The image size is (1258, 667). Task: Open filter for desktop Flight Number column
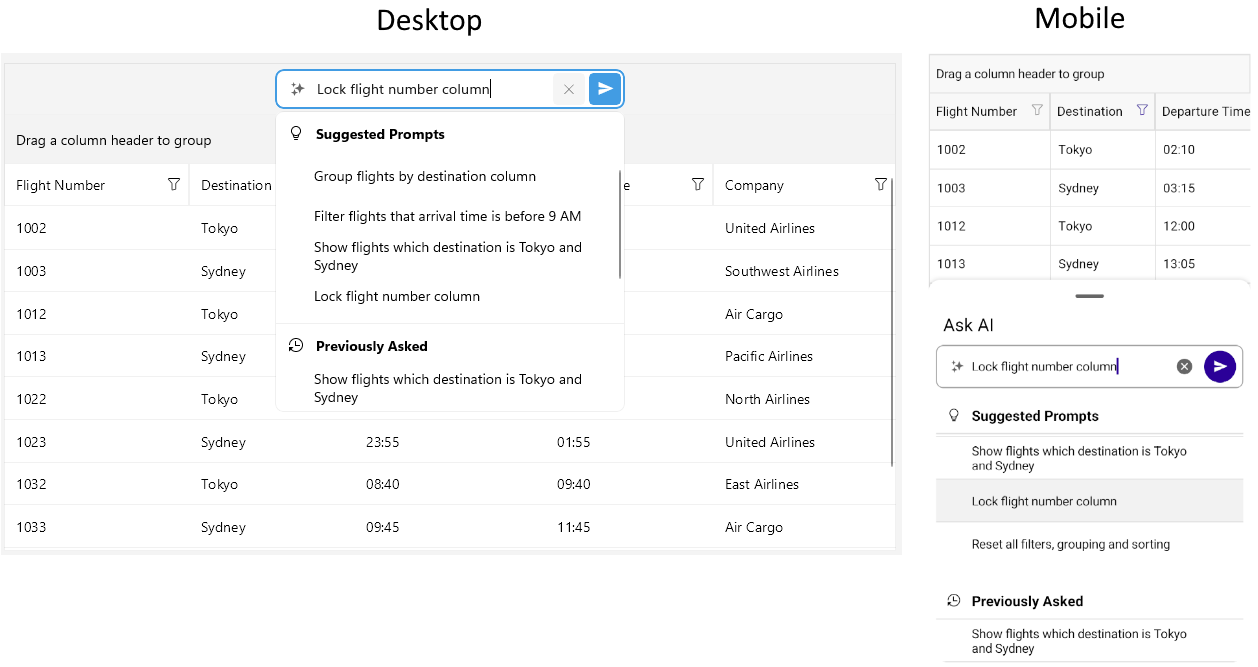pyautogui.click(x=174, y=185)
